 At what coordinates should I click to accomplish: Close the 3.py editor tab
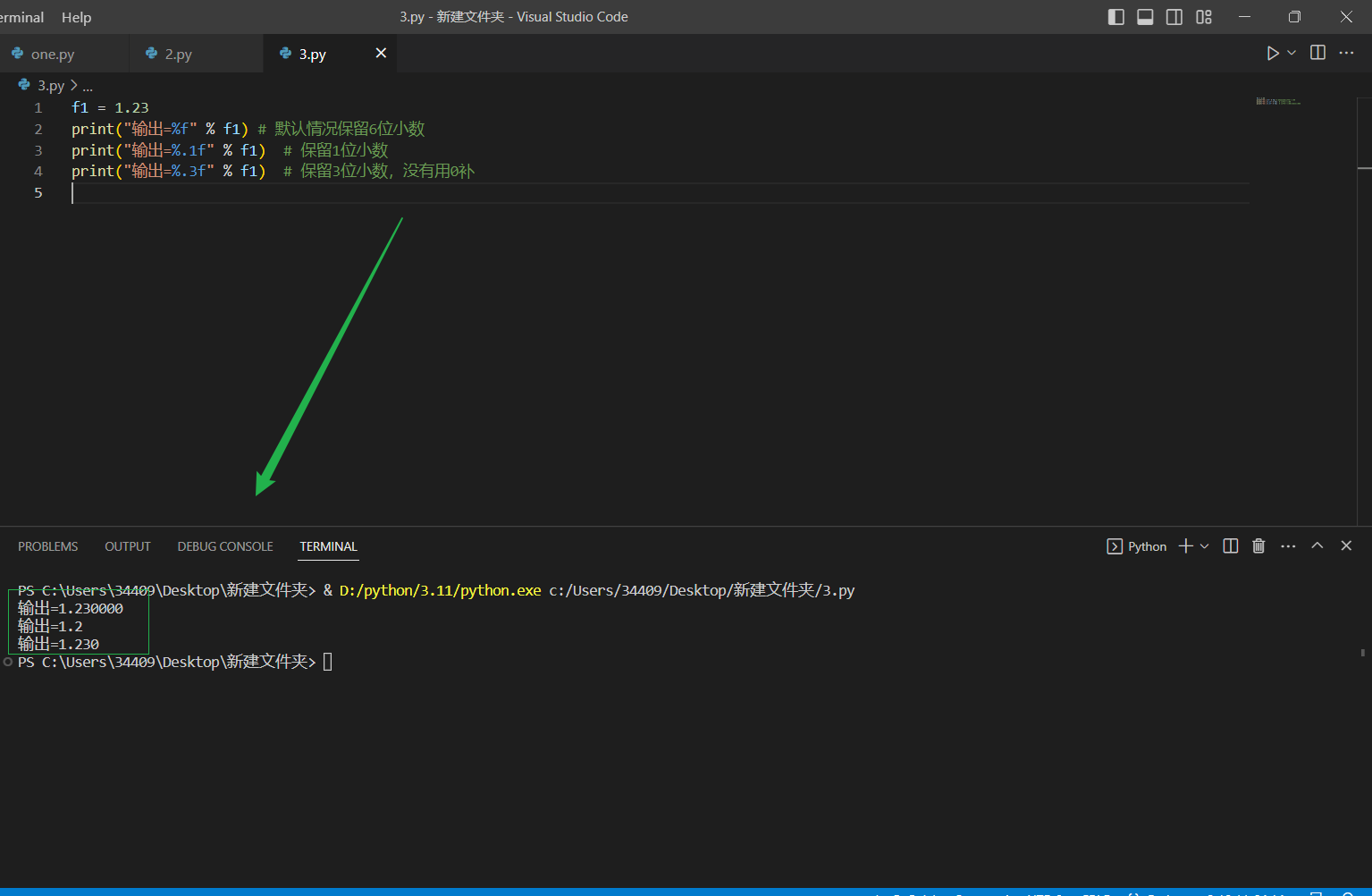[x=381, y=54]
